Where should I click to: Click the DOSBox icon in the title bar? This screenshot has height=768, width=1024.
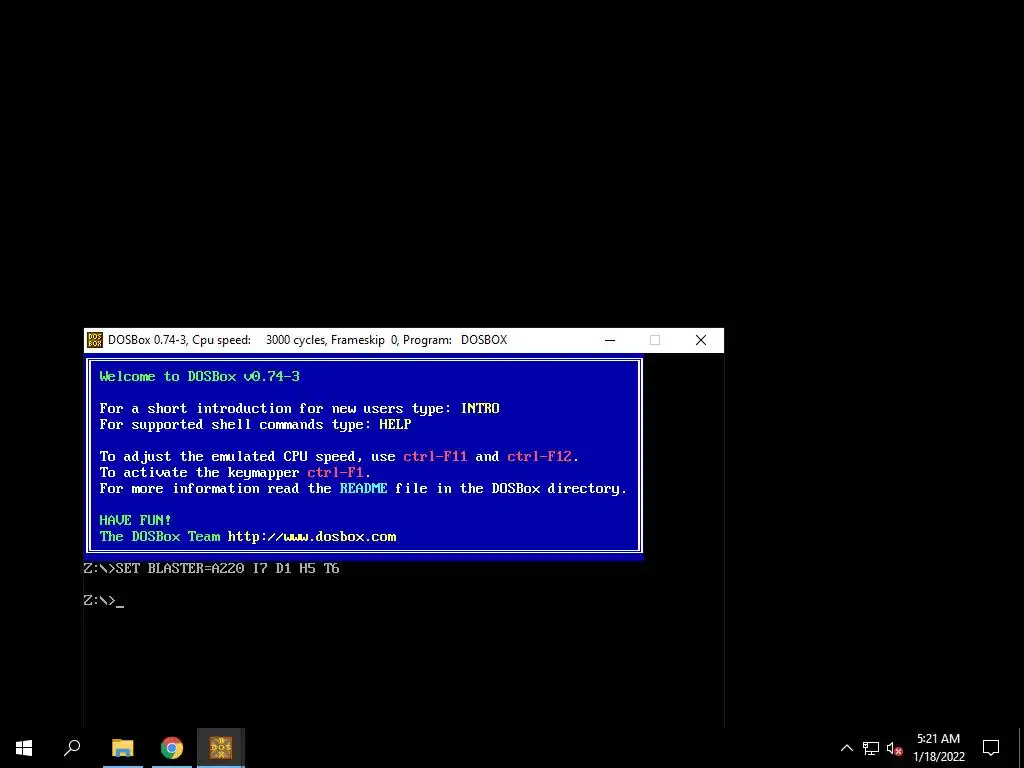click(95, 340)
